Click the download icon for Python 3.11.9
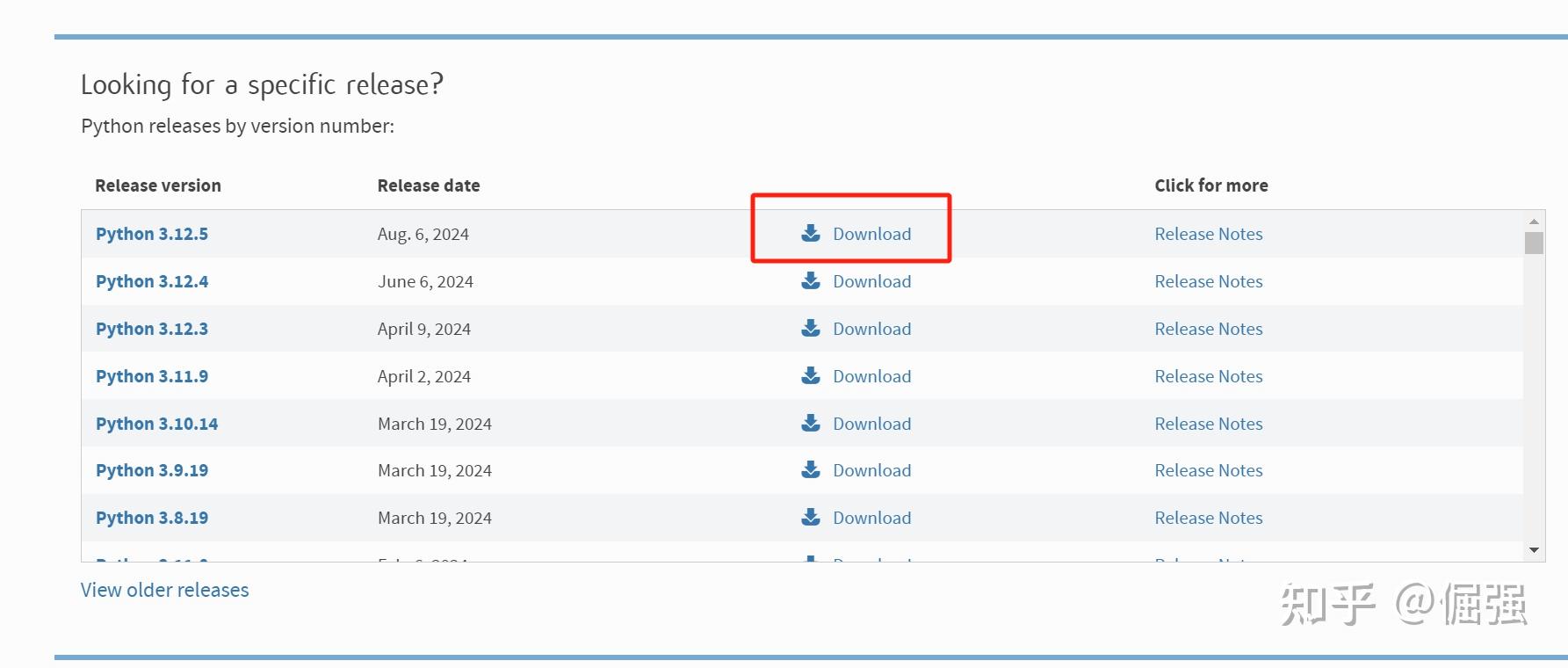The image size is (1568, 668). [x=811, y=375]
